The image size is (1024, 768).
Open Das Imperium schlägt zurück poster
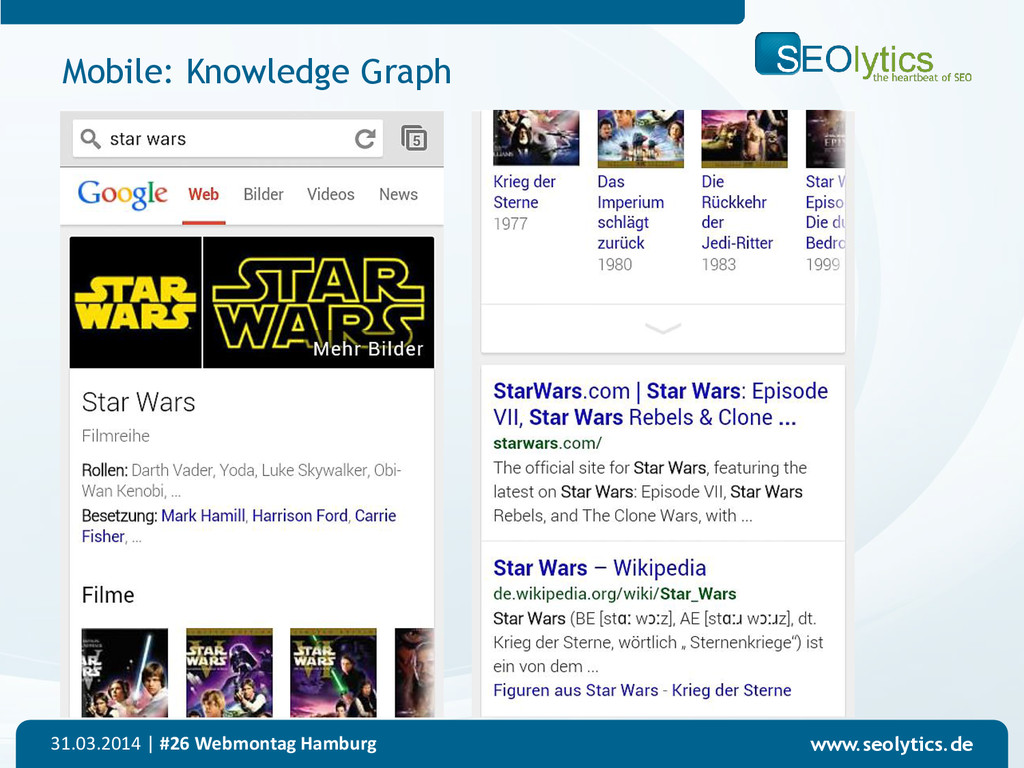[x=641, y=138]
